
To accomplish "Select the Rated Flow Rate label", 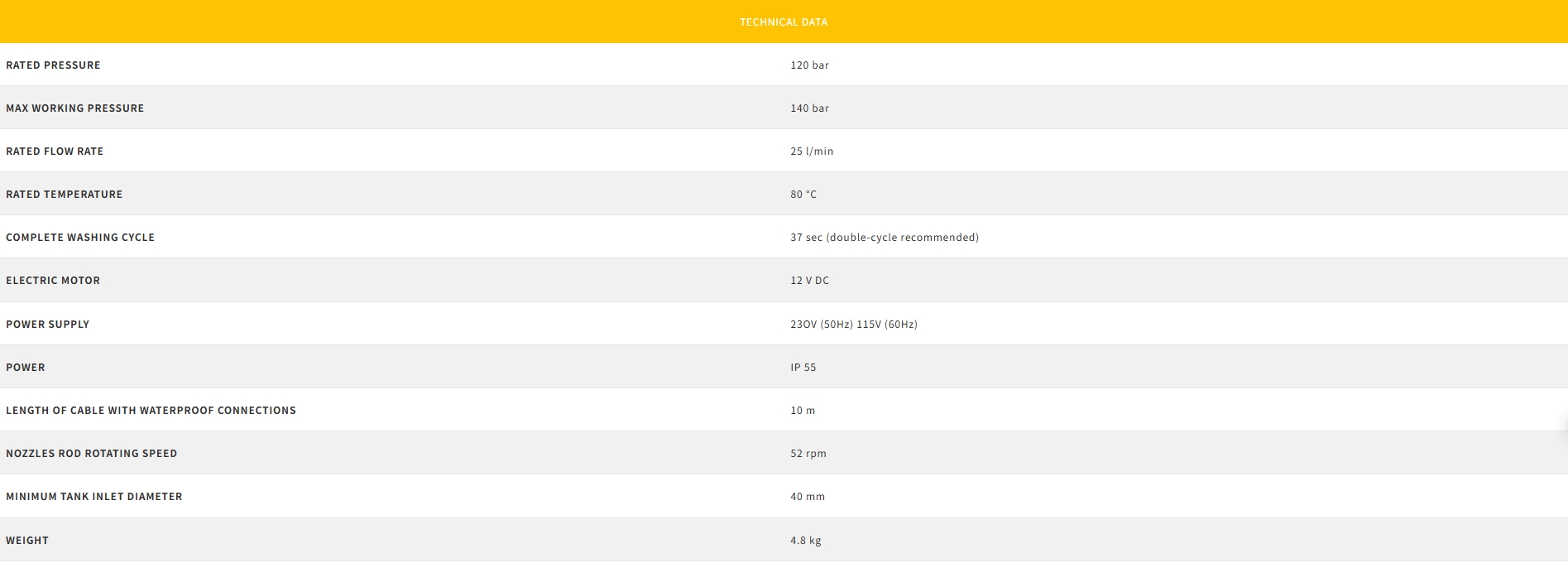I will [55, 152].
